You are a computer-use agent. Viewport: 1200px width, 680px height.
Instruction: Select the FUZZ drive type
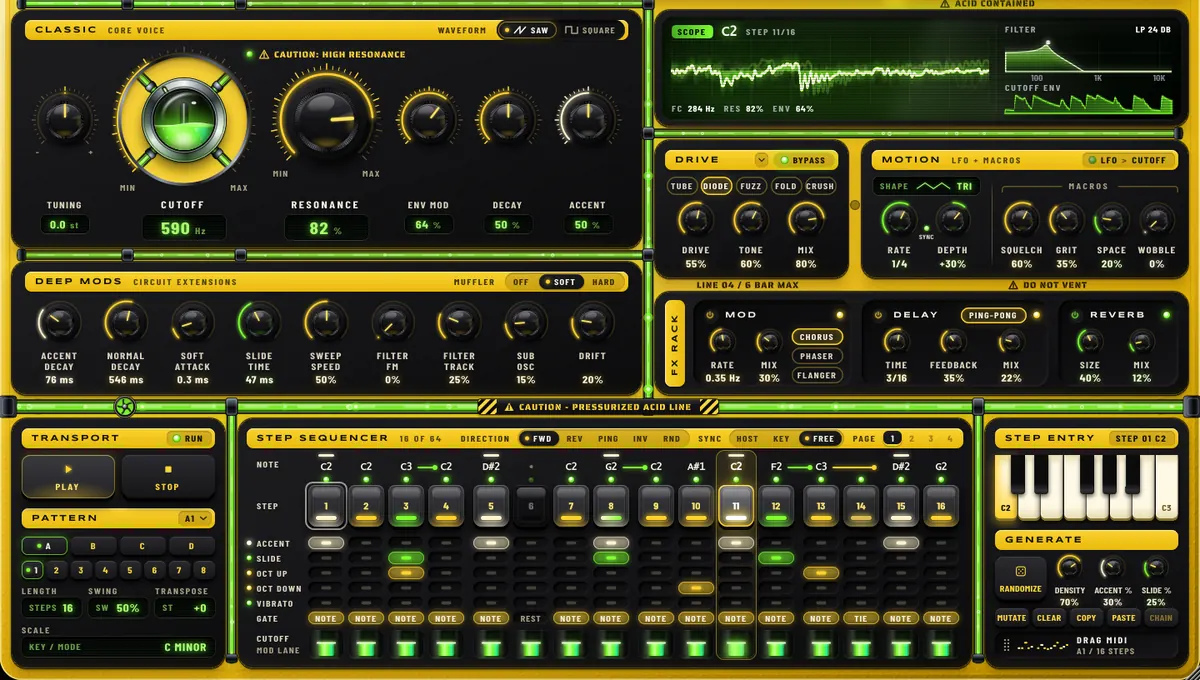tap(750, 186)
